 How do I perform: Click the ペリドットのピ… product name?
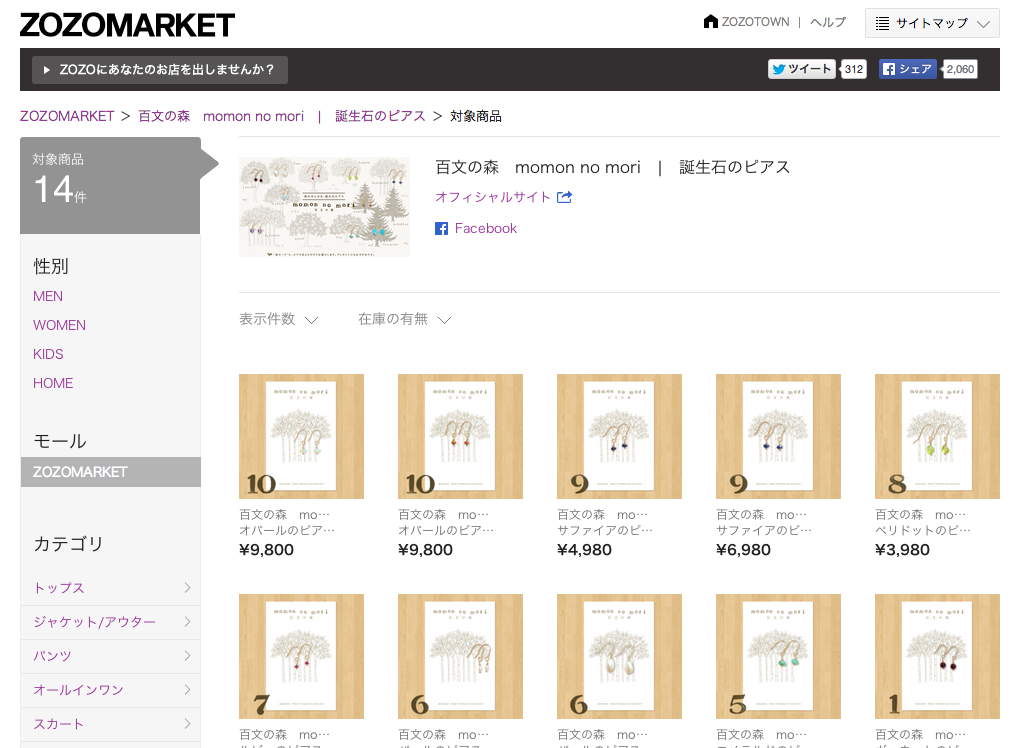click(x=923, y=531)
